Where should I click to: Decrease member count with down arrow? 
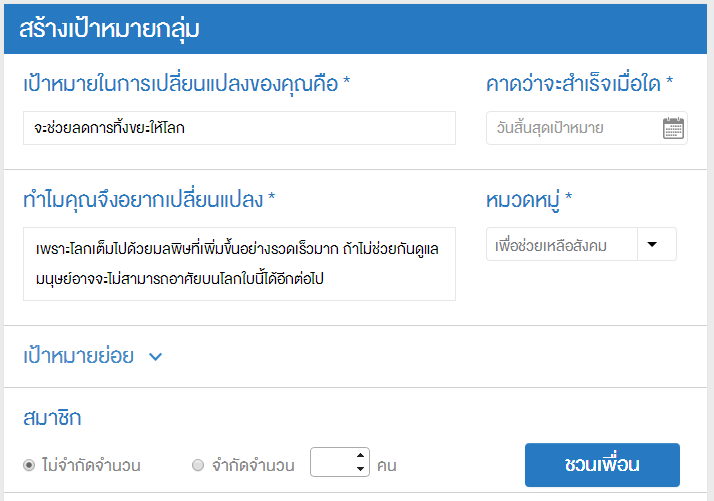tap(360, 469)
